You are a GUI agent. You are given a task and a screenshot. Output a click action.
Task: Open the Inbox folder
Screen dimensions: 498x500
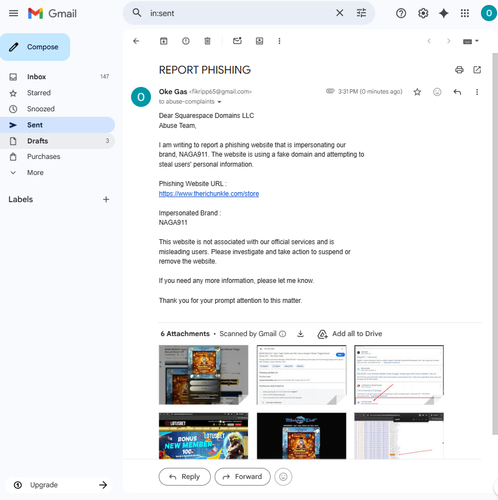[57, 77]
